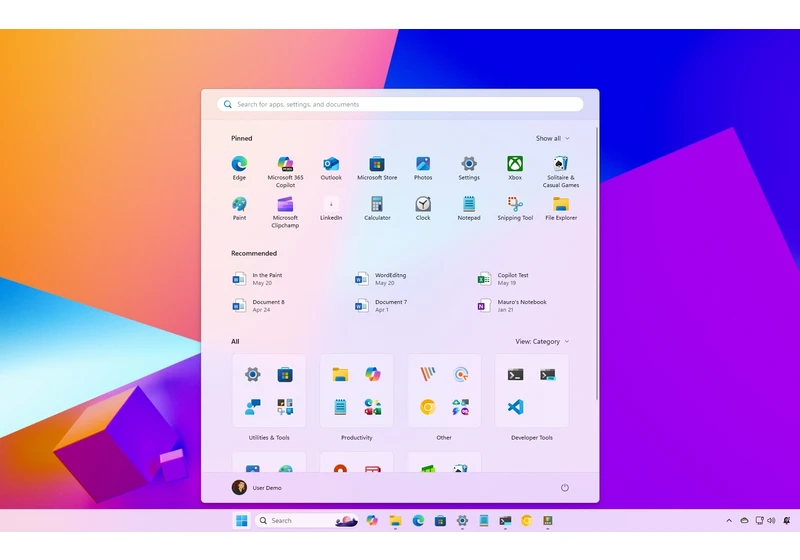This screenshot has width=800, height=560.
Task: Click the Start button on taskbar
Action: [x=241, y=520]
